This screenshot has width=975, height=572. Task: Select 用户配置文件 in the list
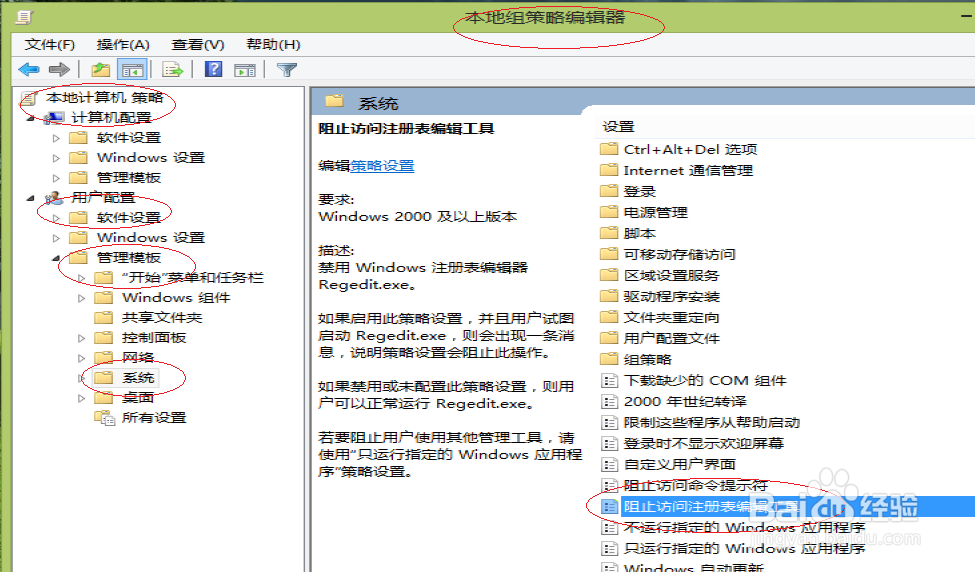tap(672, 338)
